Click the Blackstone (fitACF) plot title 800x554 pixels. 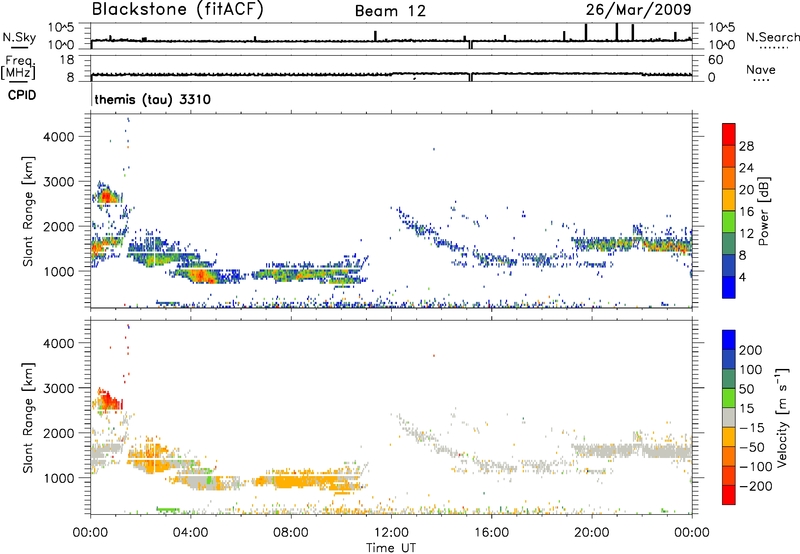(178, 10)
